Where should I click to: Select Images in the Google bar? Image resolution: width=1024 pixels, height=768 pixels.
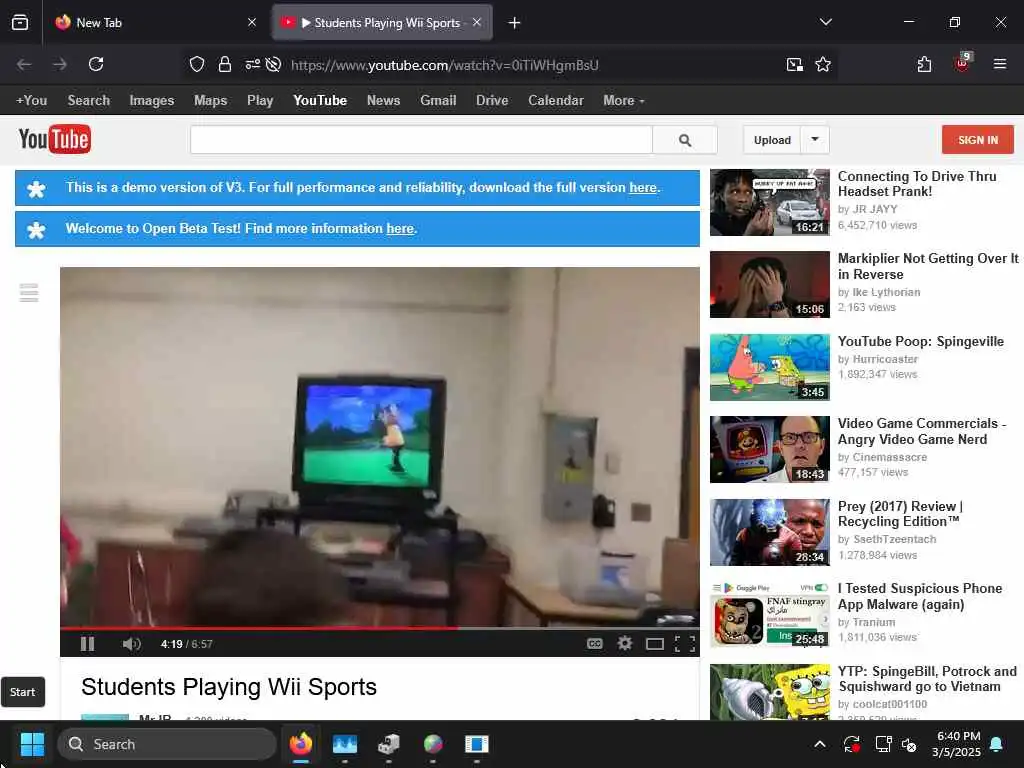coord(152,101)
